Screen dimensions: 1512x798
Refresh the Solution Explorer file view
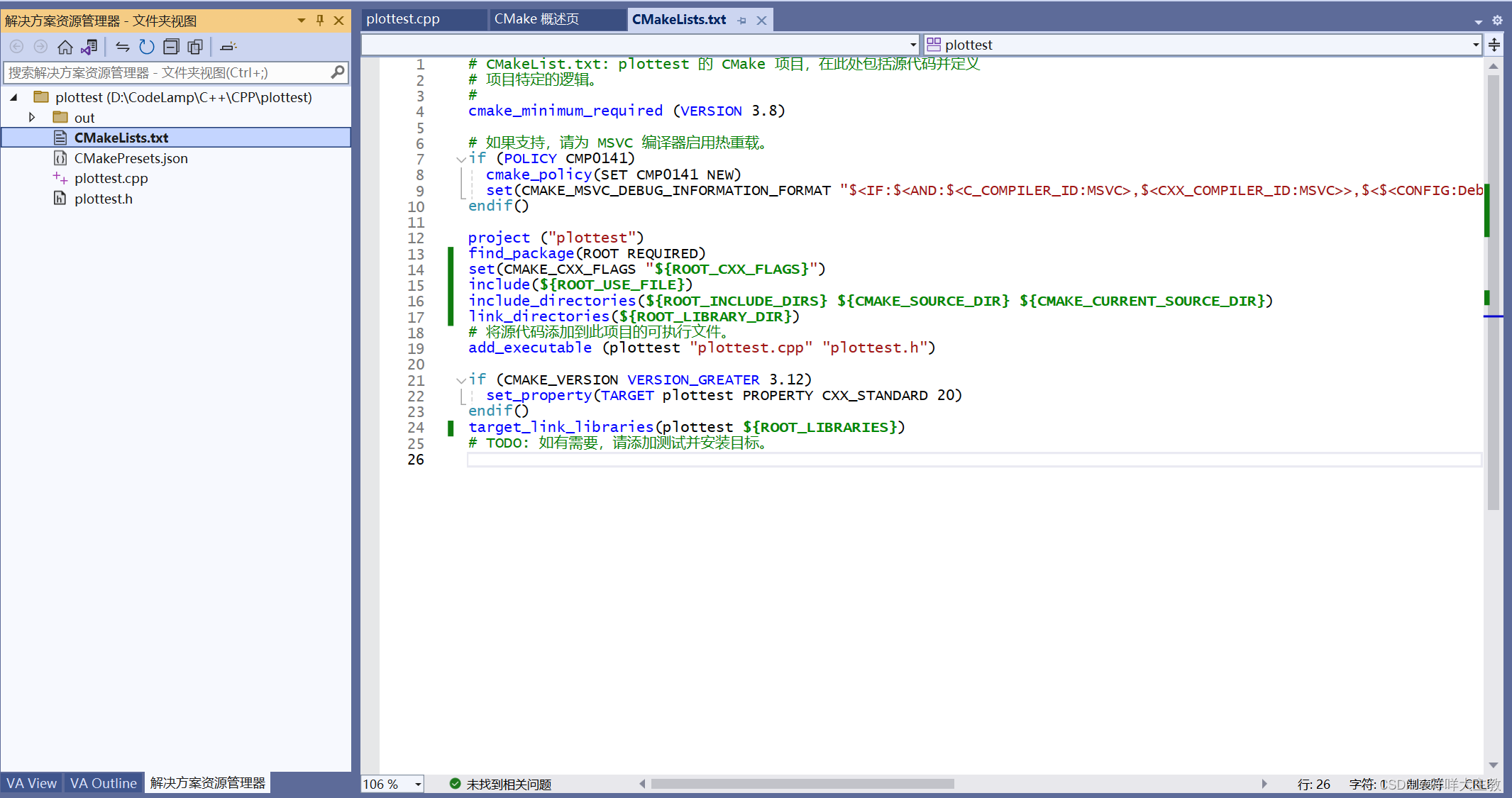146,46
